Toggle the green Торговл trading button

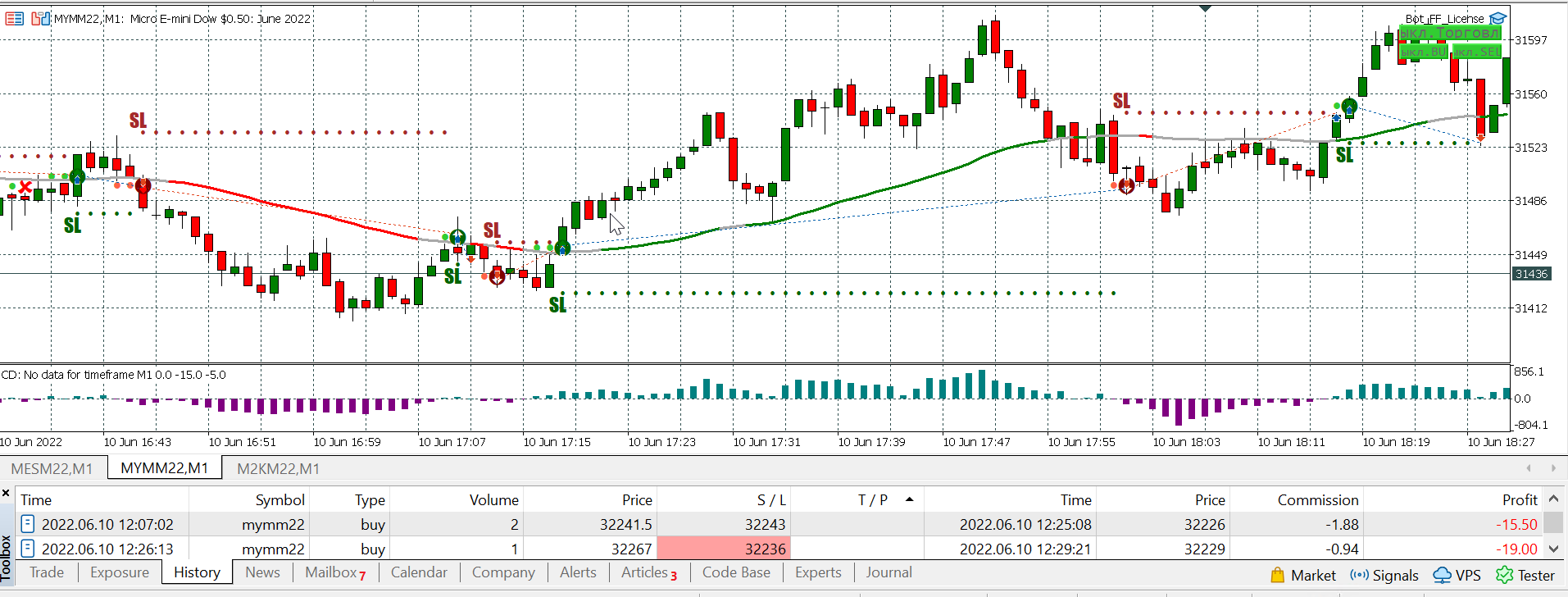point(1449,34)
